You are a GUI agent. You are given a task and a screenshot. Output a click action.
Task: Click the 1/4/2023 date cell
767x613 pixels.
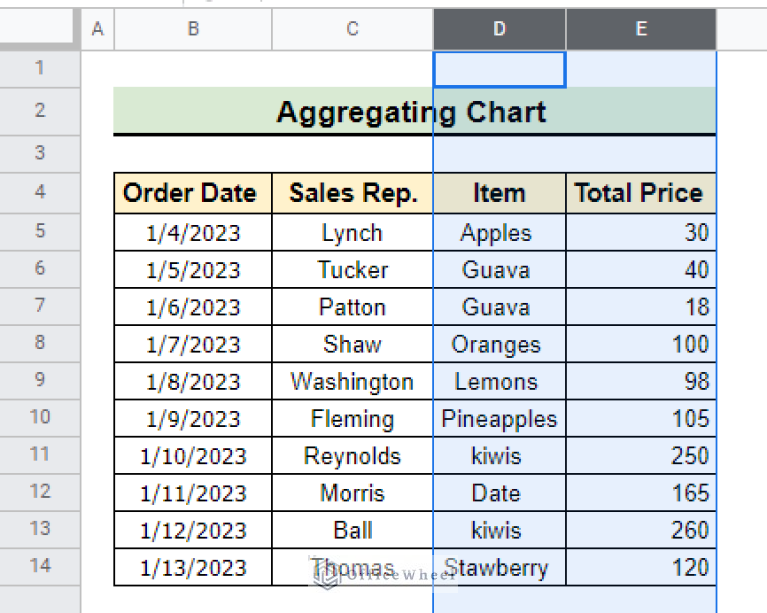point(193,232)
